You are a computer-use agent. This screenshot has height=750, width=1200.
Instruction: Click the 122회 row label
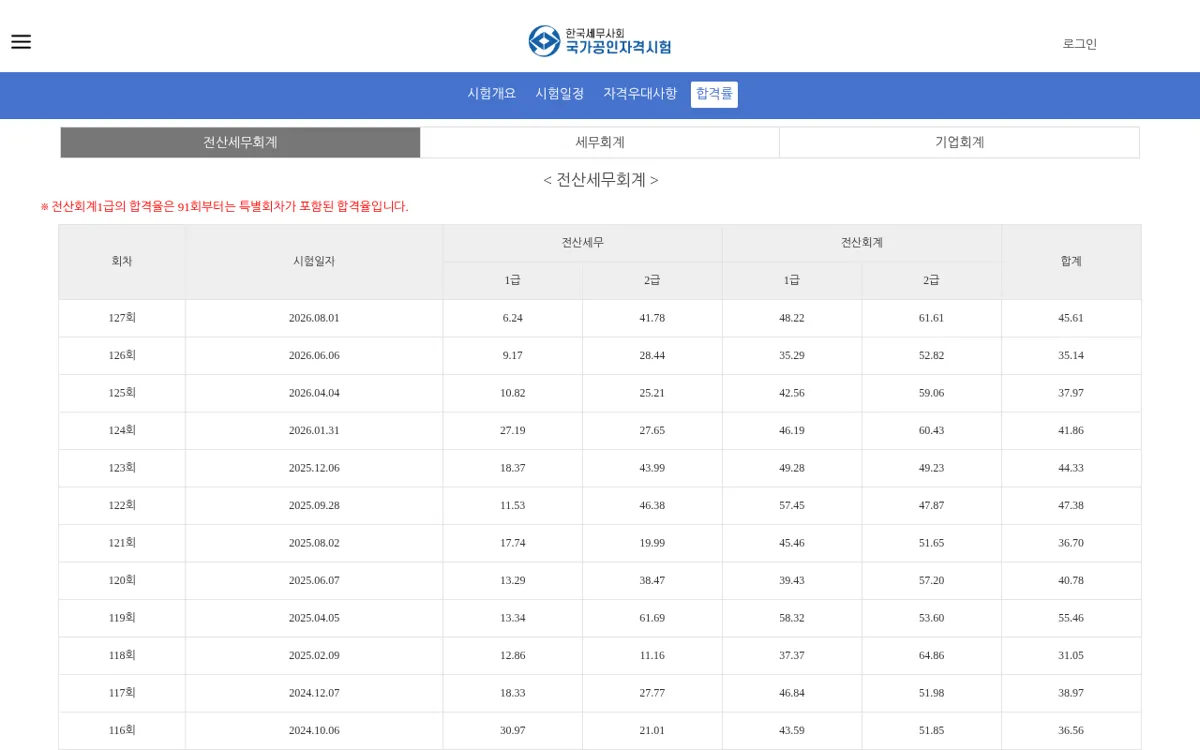tap(122, 505)
